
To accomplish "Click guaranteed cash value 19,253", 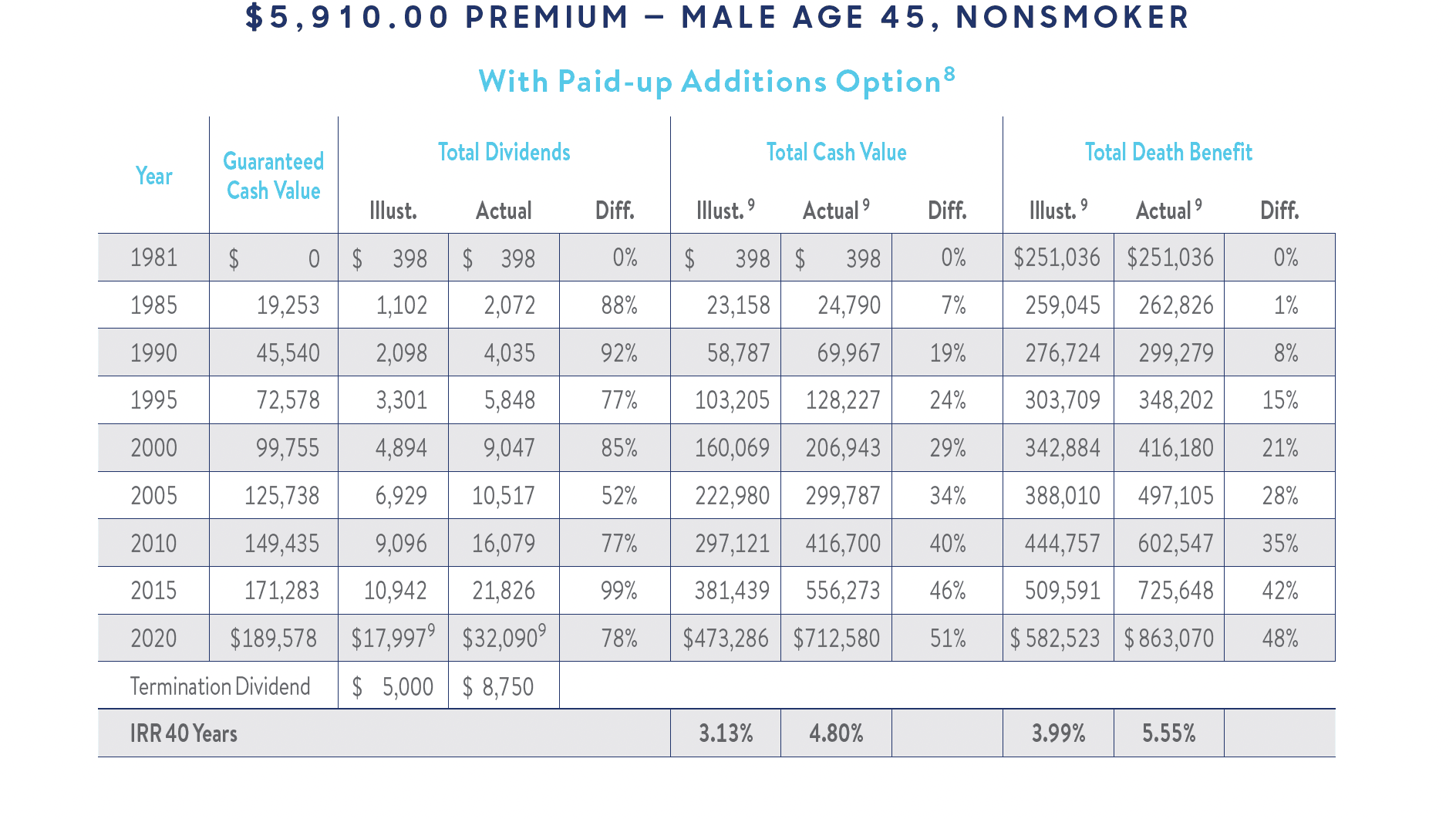I will (288, 305).
